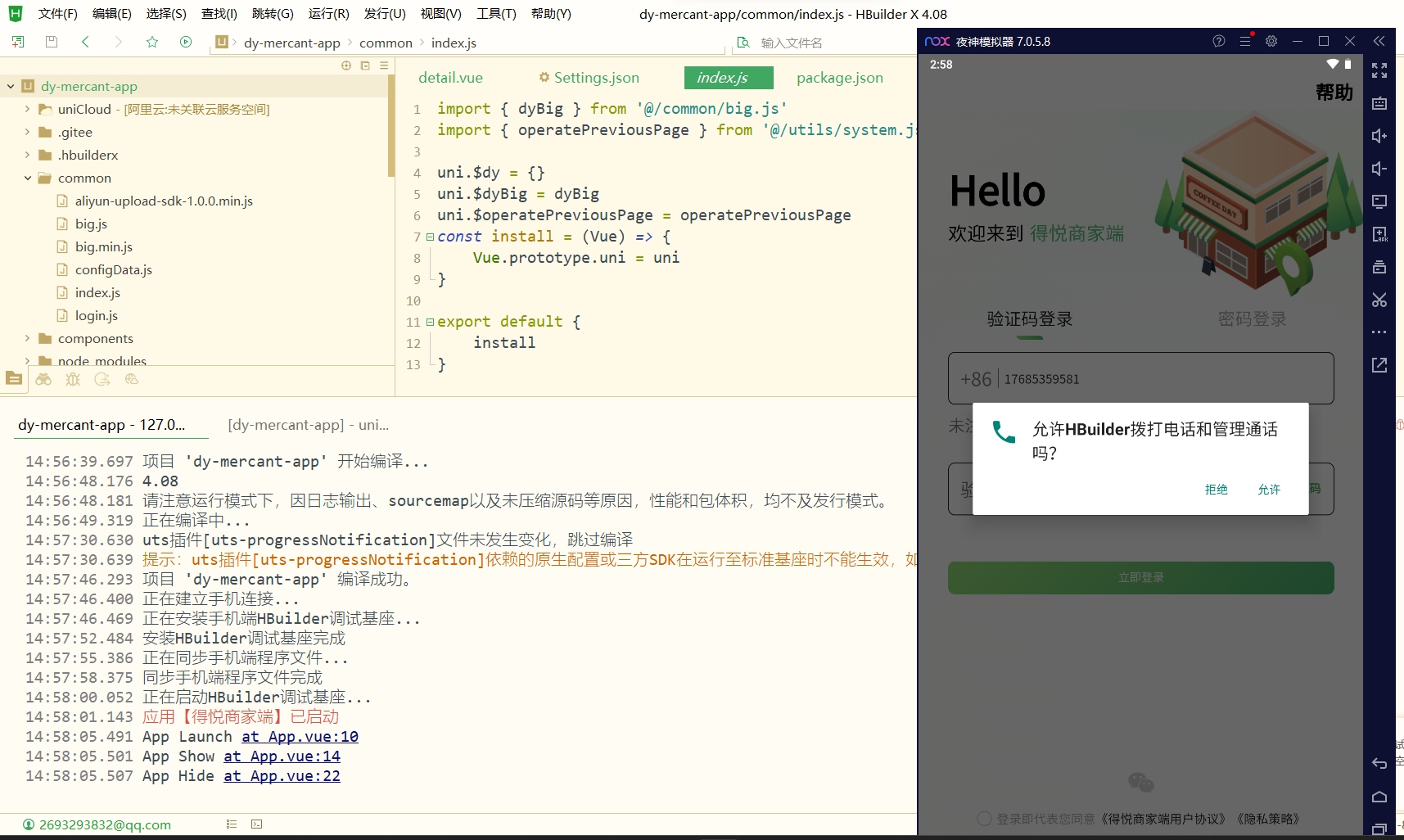Click the 帮助 link in emulator app
Screen dimensions: 1404x840
click(x=1334, y=93)
